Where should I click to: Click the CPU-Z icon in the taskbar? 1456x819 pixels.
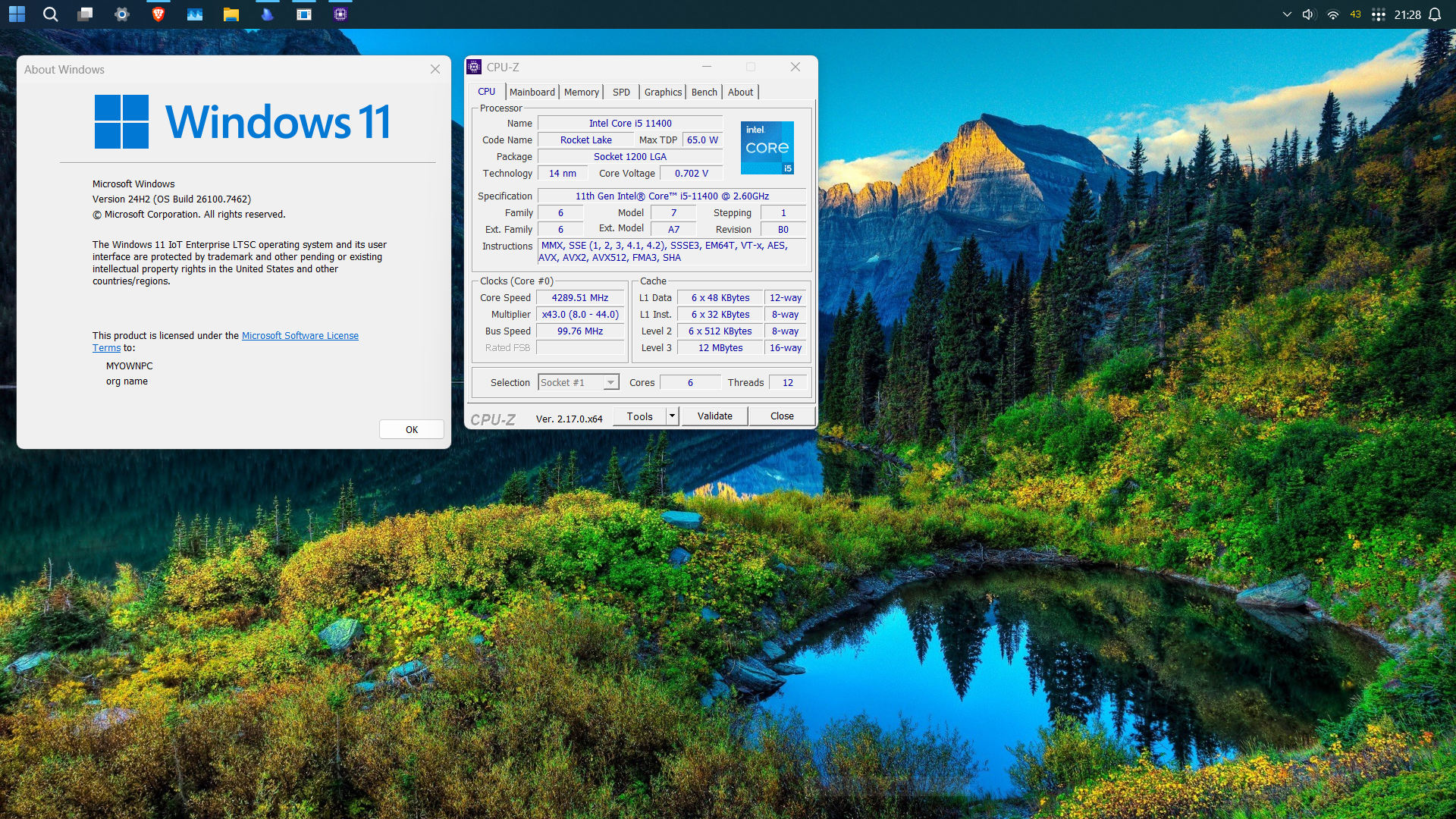click(x=340, y=14)
